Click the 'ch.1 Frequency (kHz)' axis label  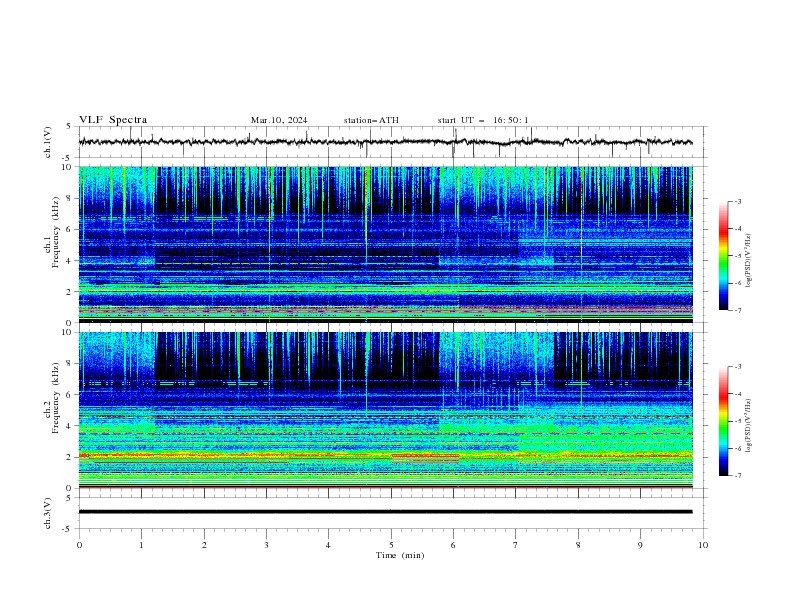click(x=52, y=231)
